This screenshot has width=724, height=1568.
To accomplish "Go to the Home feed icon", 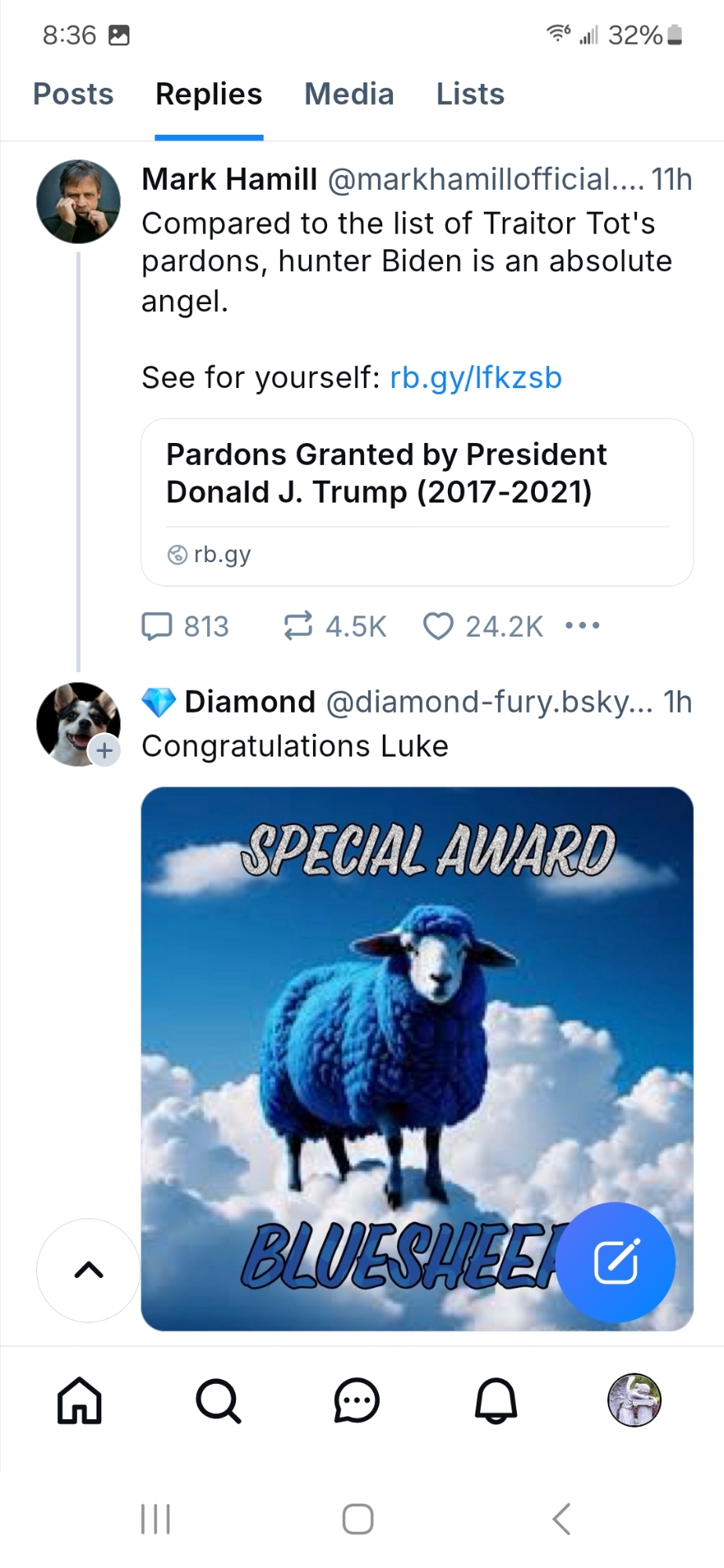I will point(79,1400).
